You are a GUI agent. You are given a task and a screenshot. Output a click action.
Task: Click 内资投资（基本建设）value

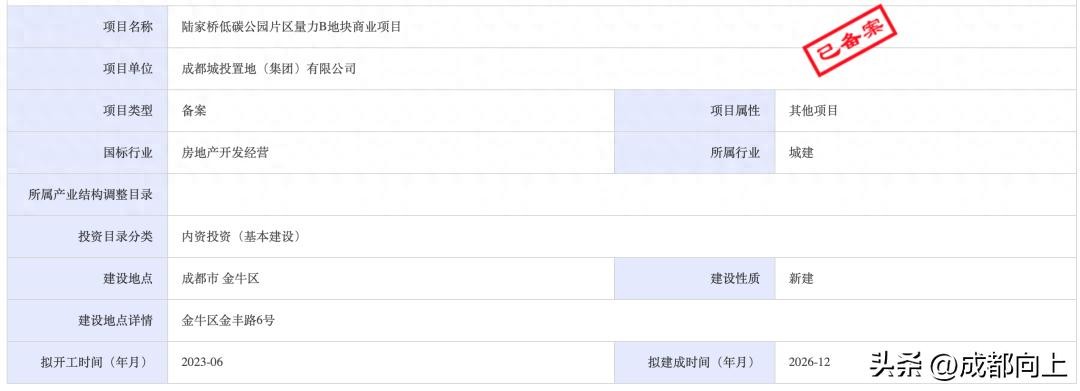click(x=241, y=237)
